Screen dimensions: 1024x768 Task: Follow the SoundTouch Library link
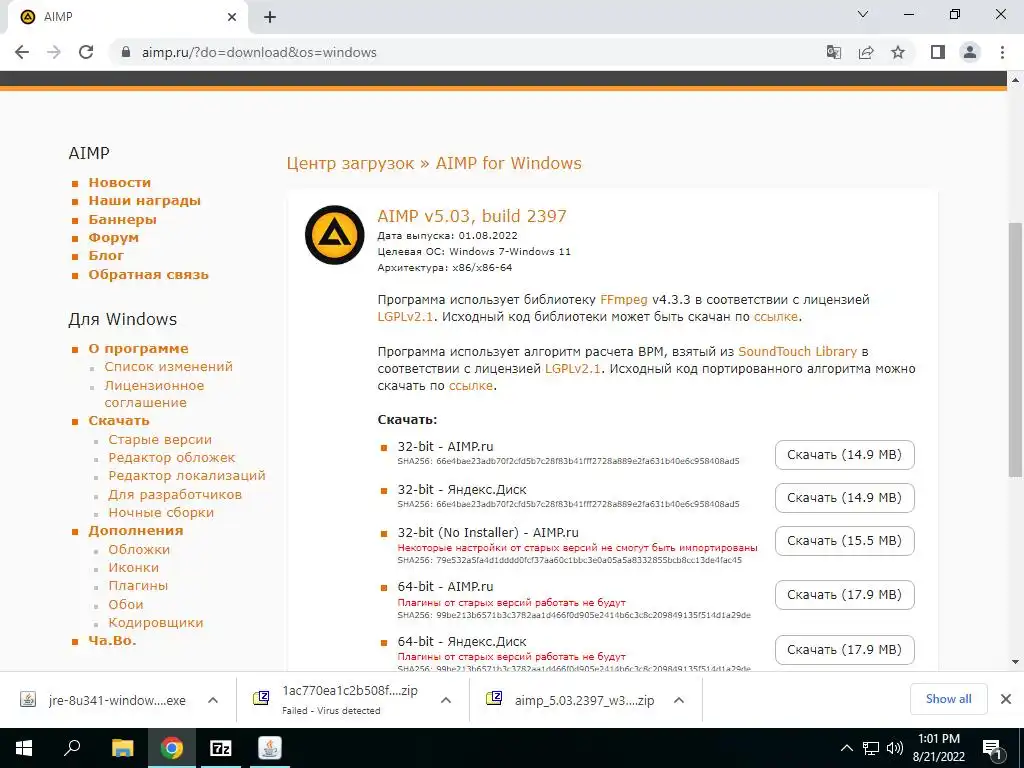[x=797, y=351]
